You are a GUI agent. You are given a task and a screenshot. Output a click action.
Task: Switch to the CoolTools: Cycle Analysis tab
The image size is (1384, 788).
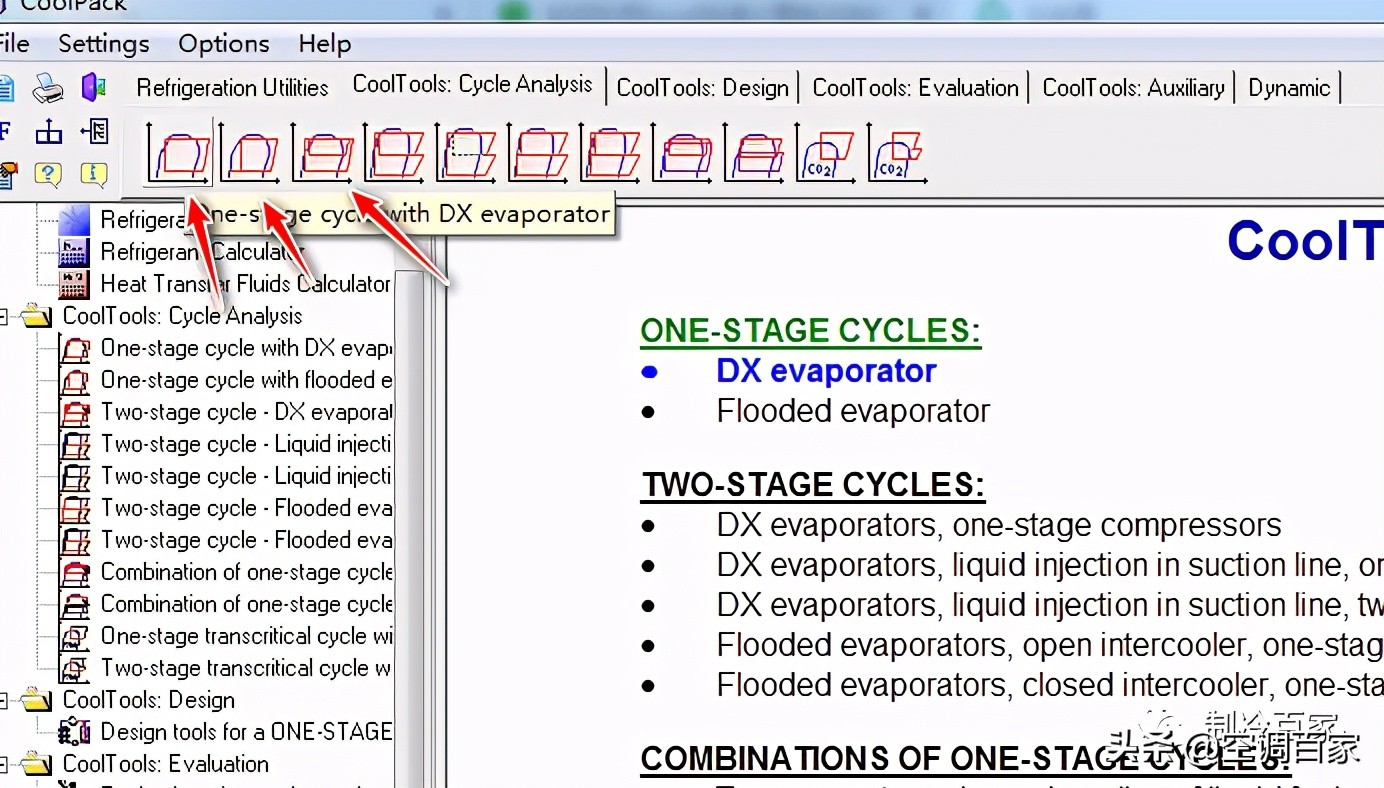click(473, 85)
